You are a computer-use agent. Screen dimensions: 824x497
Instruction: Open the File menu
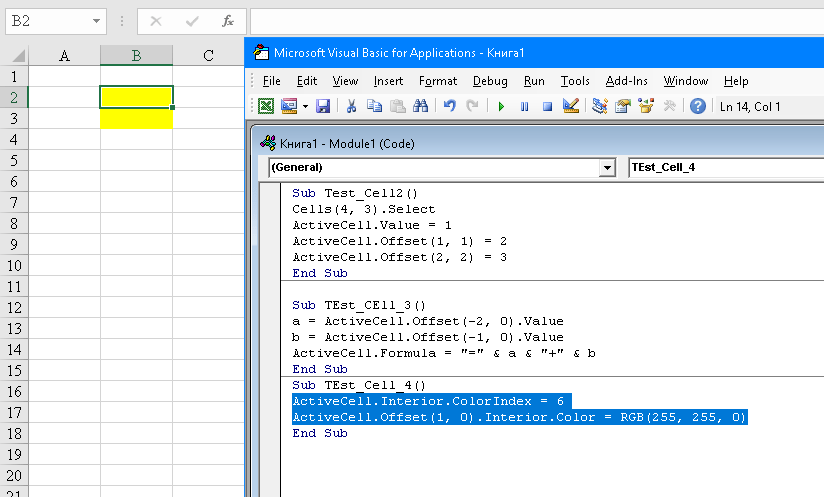(x=272, y=81)
